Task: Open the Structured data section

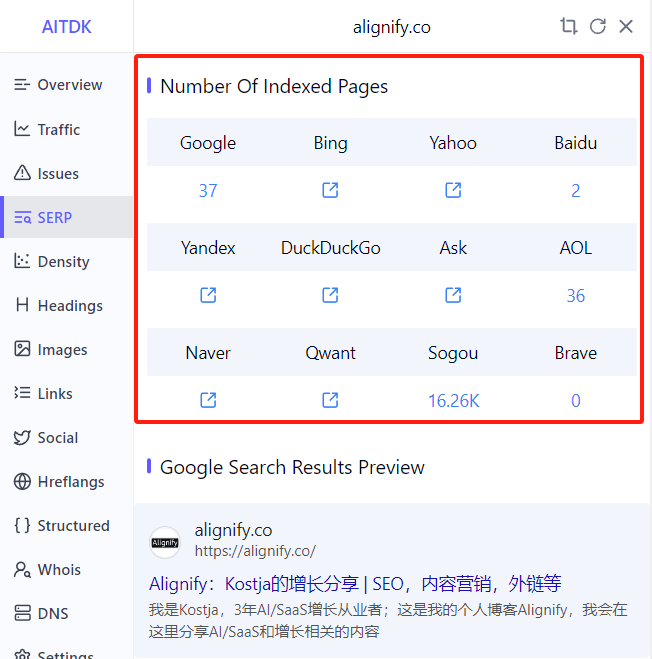Action: point(66,525)
